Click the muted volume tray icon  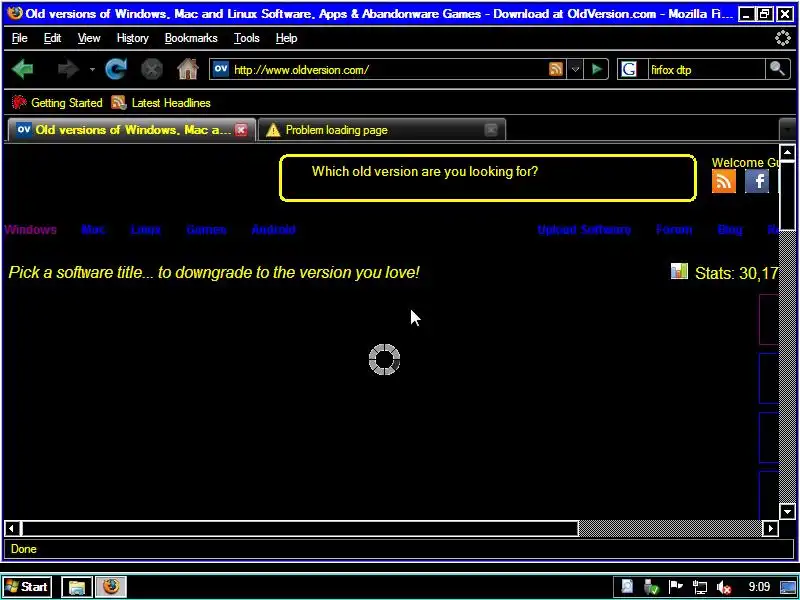point(723,587)
